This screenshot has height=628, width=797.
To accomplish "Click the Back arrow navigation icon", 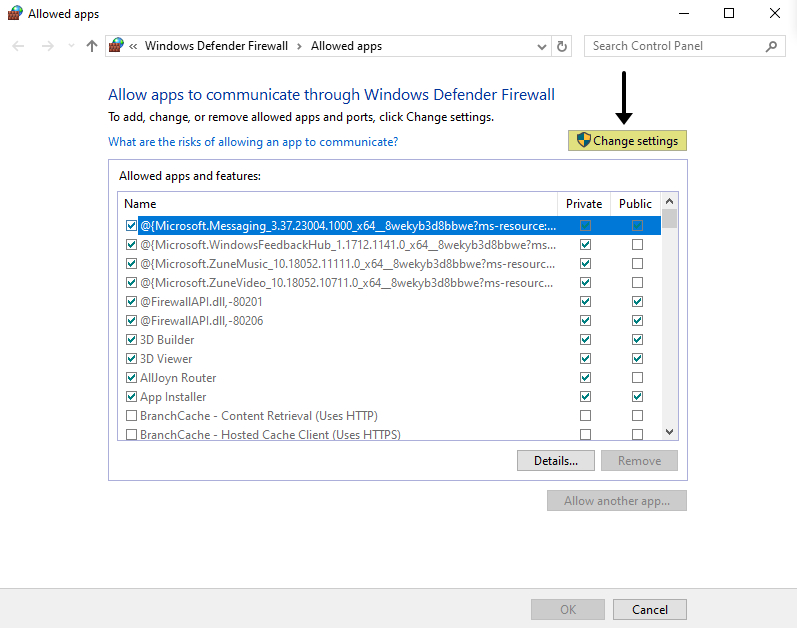I will click(x=19, y=46).
